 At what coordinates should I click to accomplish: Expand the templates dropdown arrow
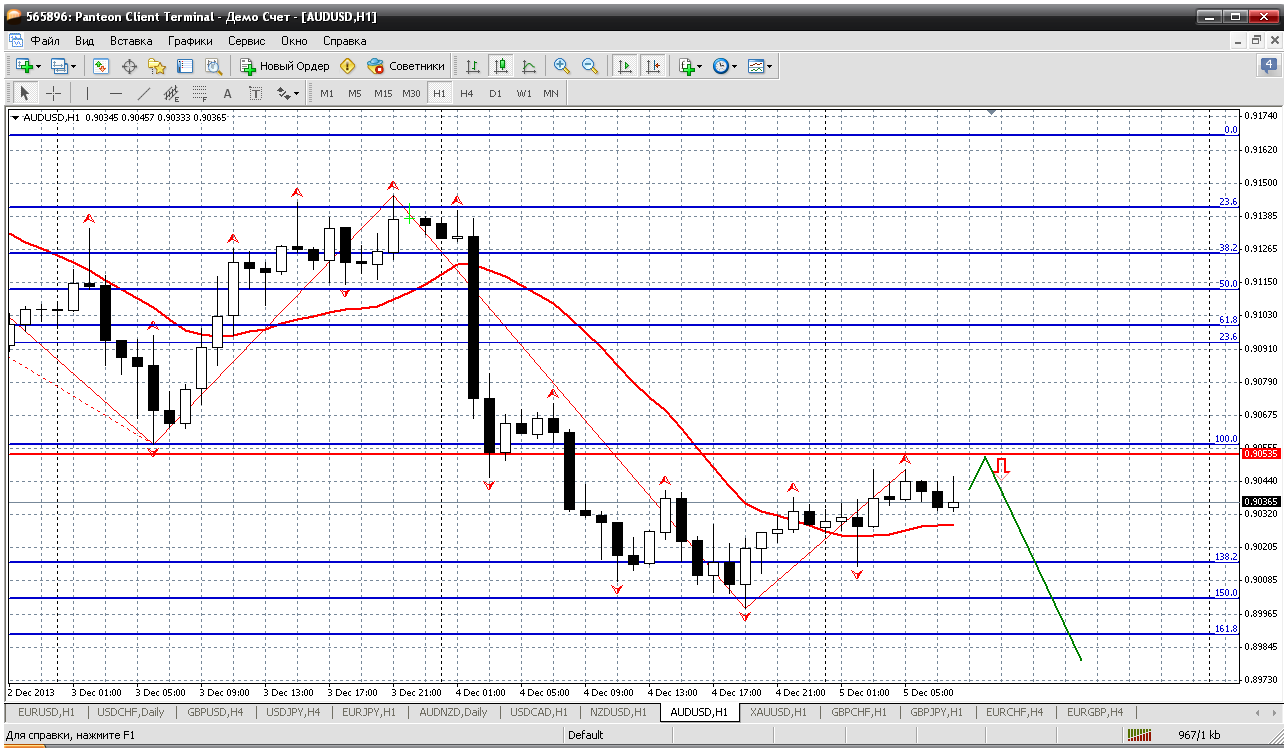(x=770, y=66)
